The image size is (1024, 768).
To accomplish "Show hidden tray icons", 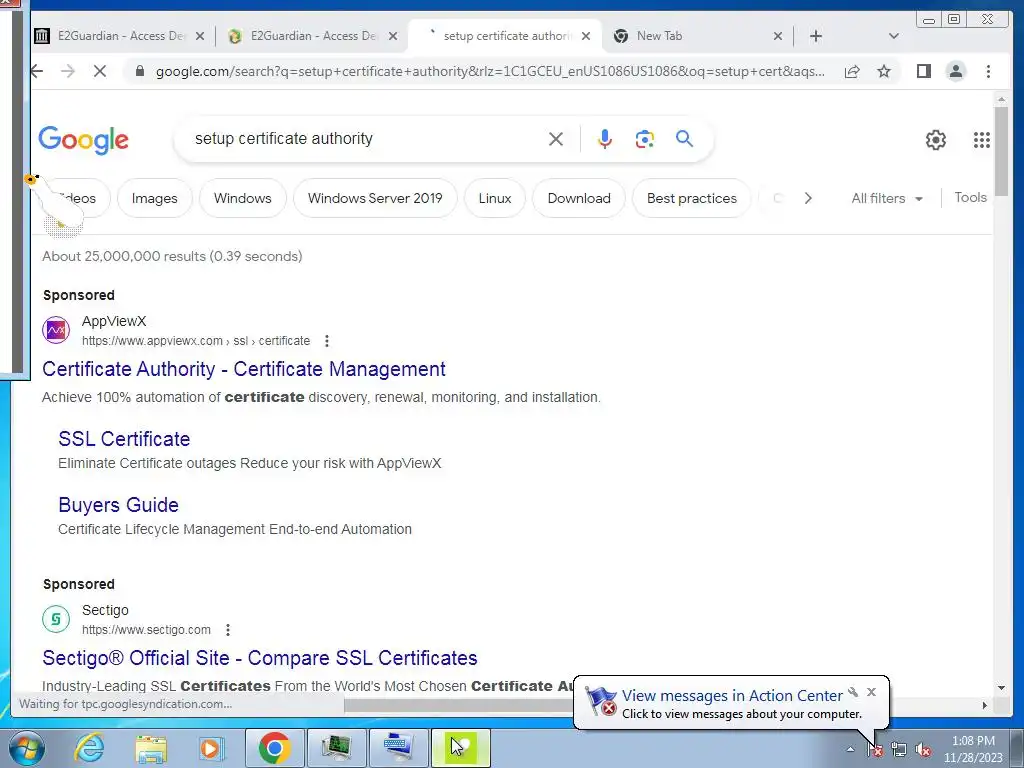I will click(850, 750).
